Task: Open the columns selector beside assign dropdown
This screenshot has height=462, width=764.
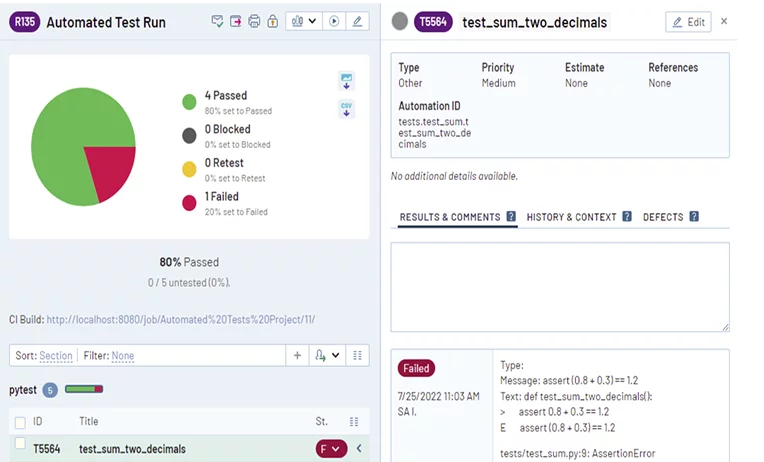Action: tap(355, 355)
